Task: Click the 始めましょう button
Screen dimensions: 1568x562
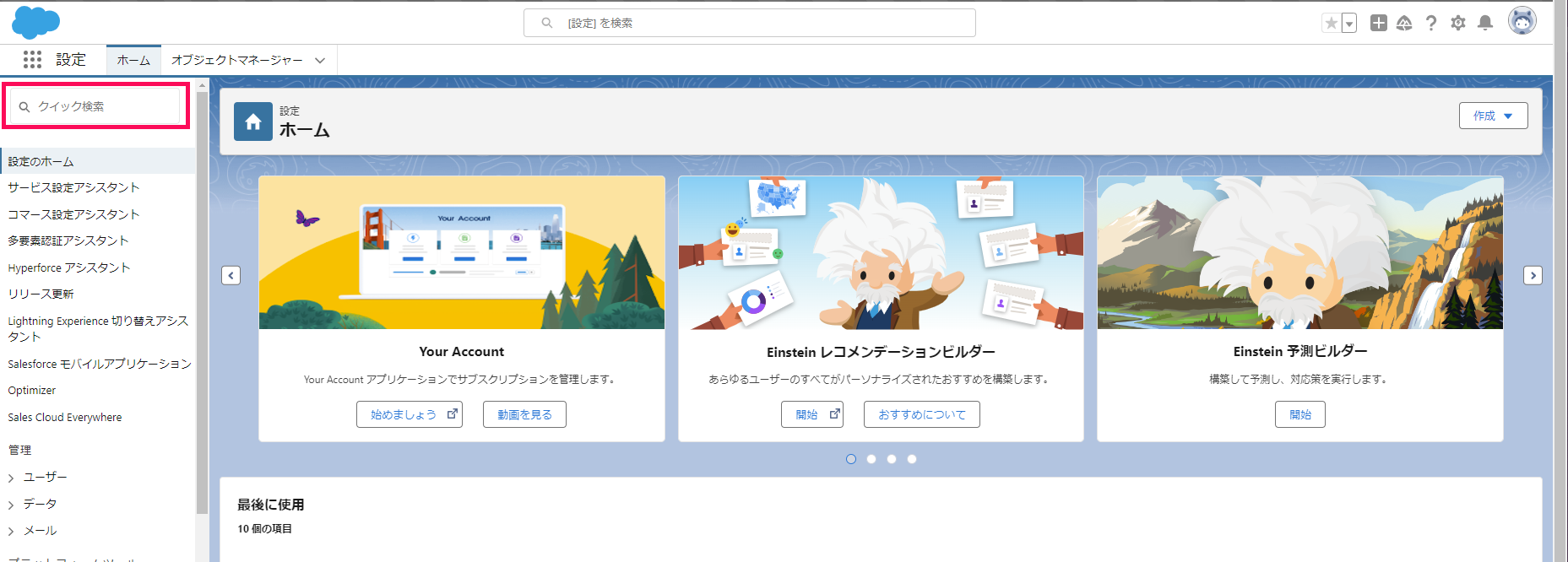Action: [x=410, y=414]
